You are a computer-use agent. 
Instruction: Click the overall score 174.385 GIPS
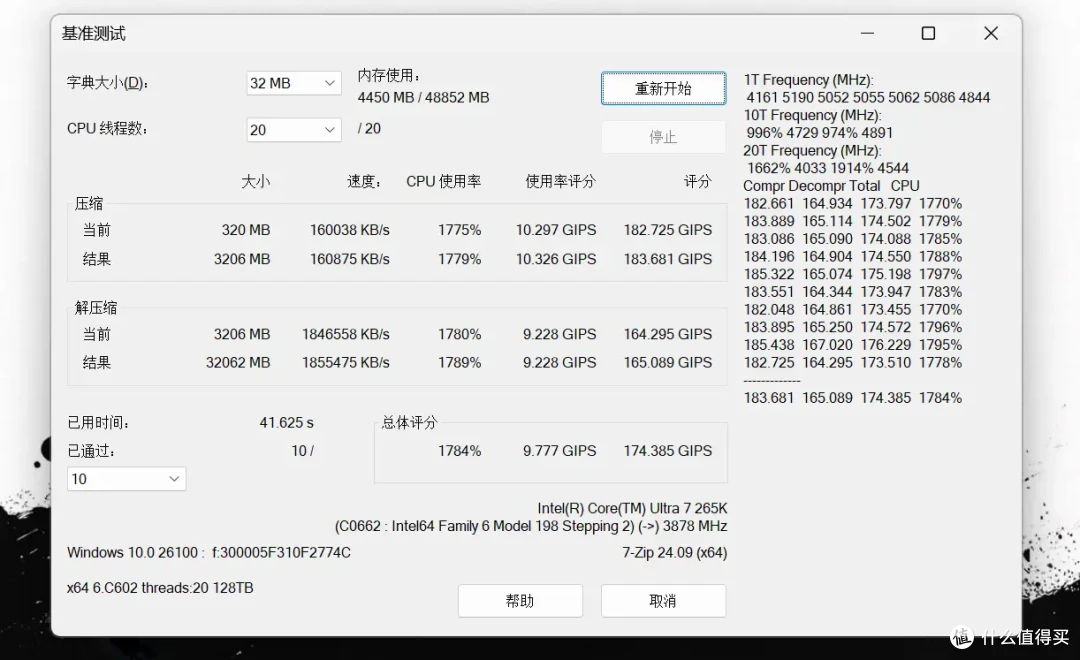click(667, 451)
